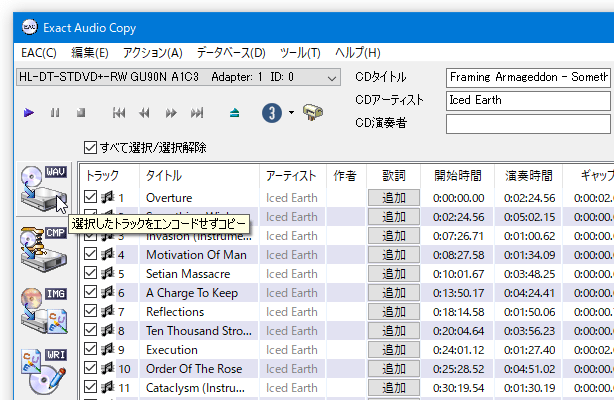Open the EAC(C) menu
This screenshot has width=614, height=400.
[39, 52]
